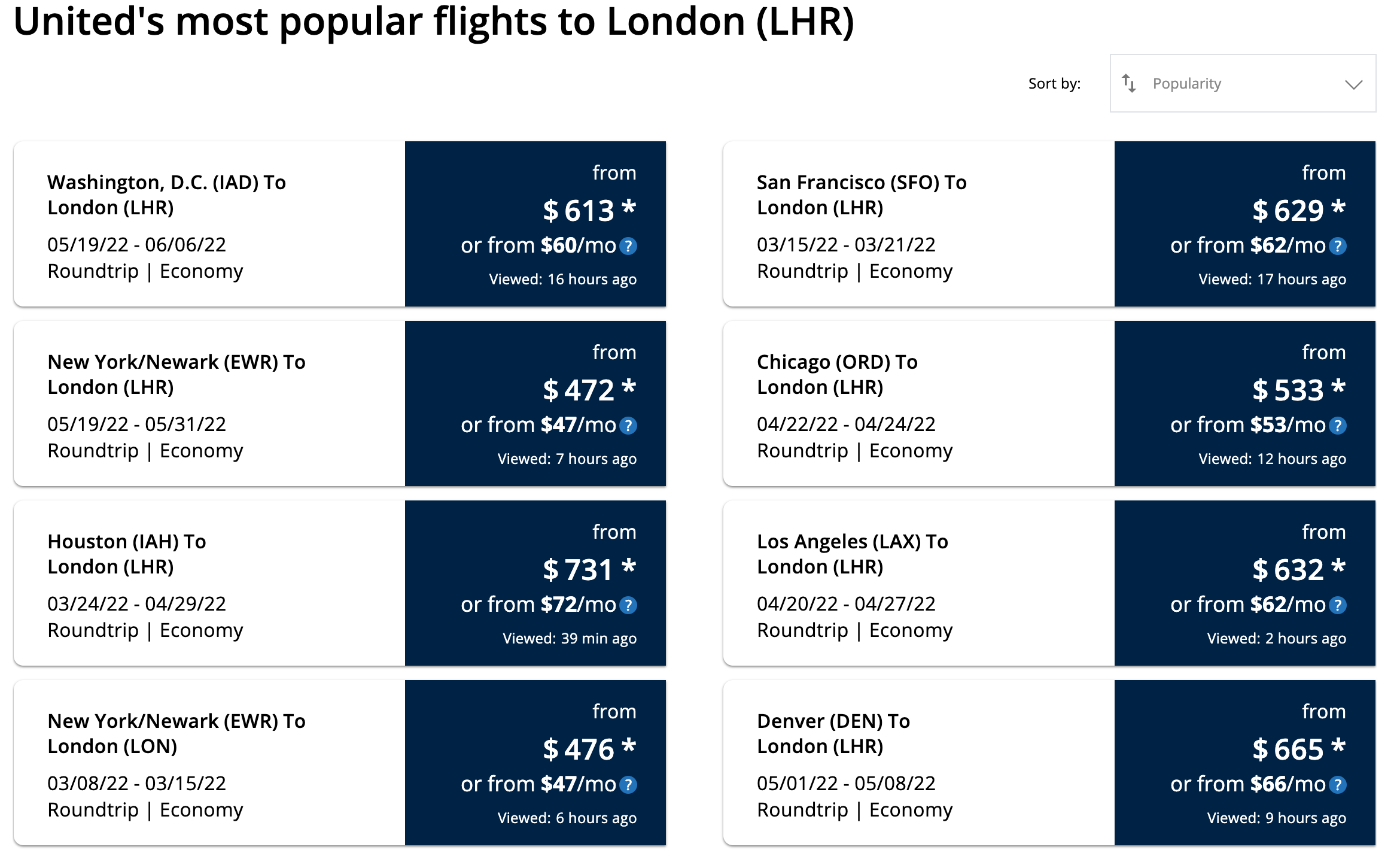Click help icon beside $53/mo Chicago fare
The height and width of the screenshot is (868, 1400).
tap(1338, 426)
